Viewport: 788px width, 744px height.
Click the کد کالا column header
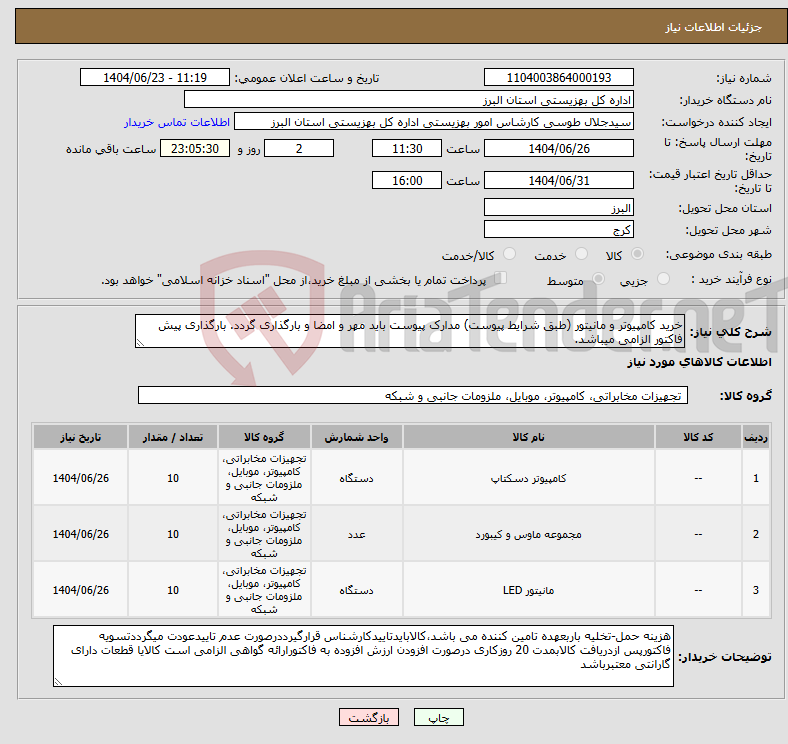pyautogui.click(x=698, y=437)
